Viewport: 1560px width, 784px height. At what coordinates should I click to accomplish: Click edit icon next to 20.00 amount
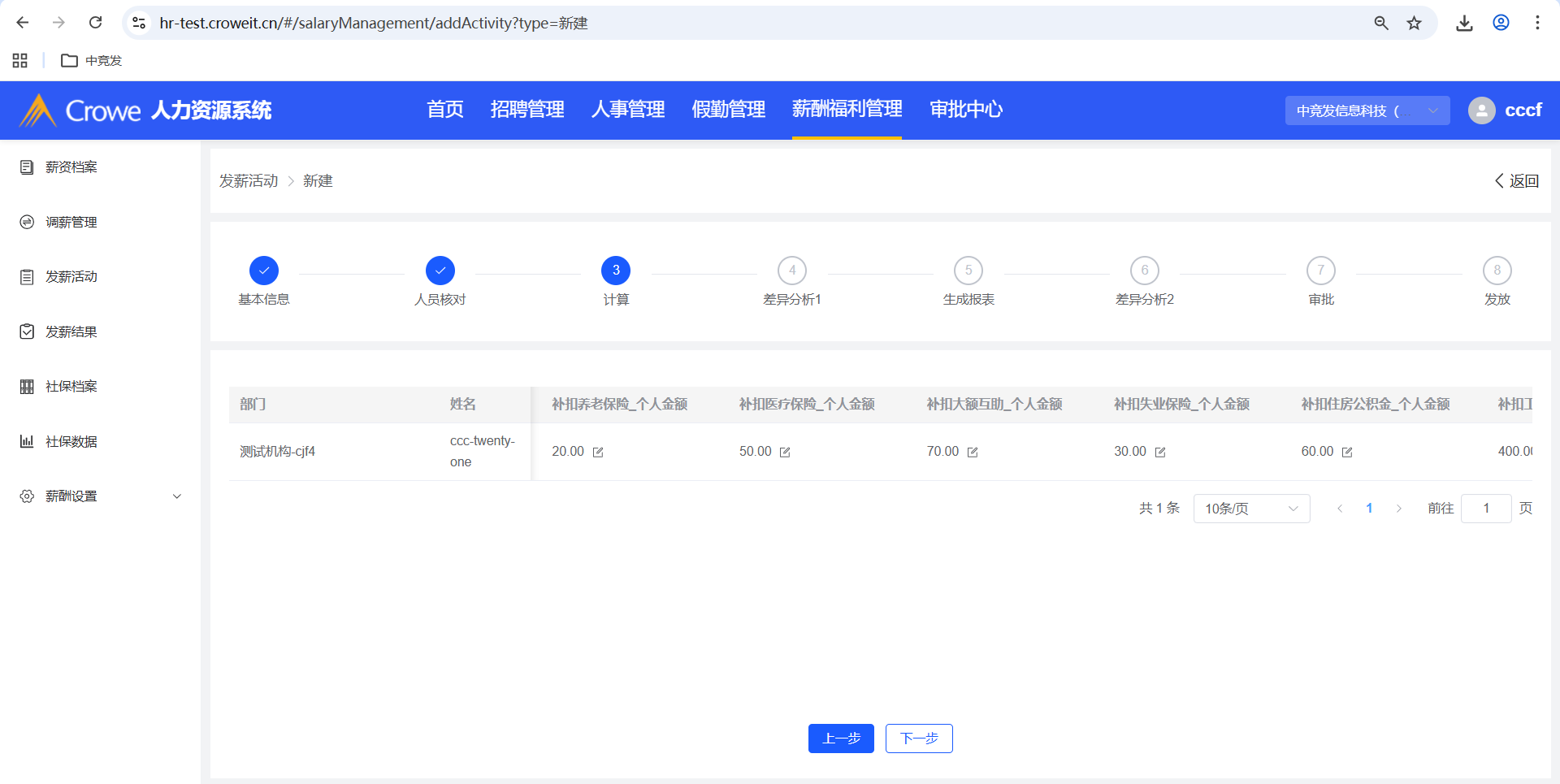[x=598, y=453]
